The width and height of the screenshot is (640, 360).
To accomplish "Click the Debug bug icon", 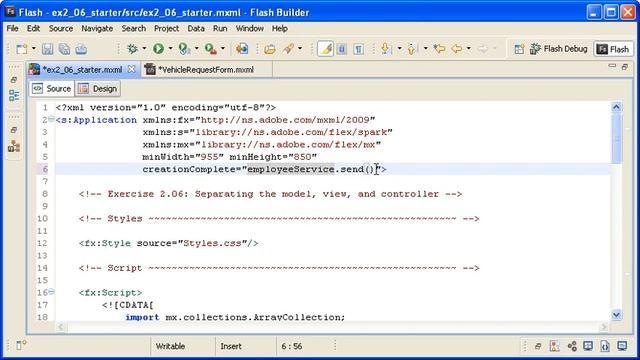I will click(133, 49).
